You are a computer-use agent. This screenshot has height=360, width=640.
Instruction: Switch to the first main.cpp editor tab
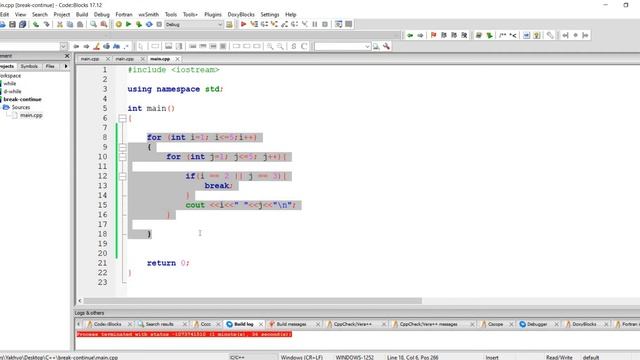coord(90,59)
